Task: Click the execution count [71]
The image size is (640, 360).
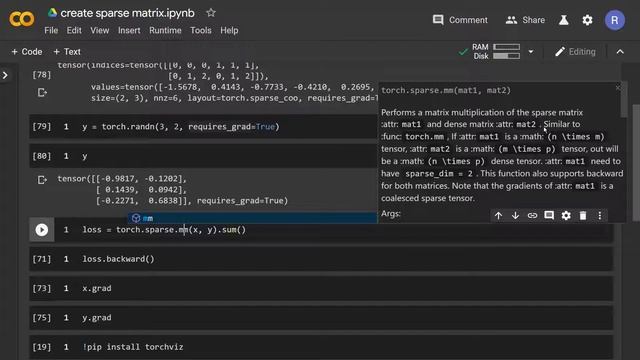Action: [42, 259]
